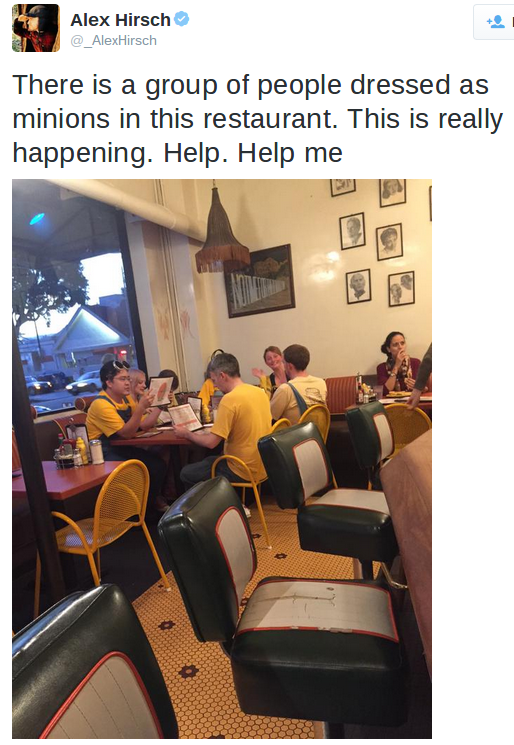
Task: Click the menu held by the goggled man
Action: coord(161,391)
